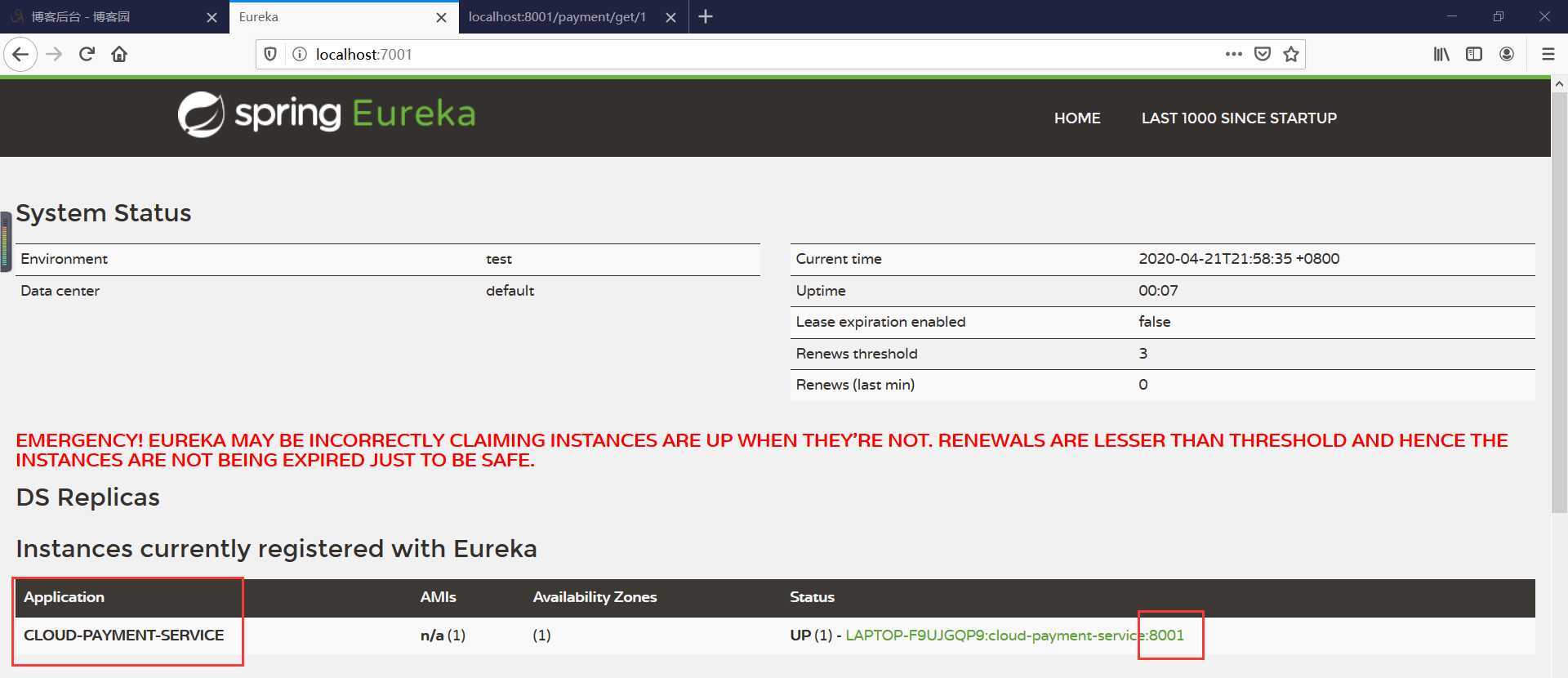The image size is (1568, 678).
Task: Close the localhost:8001/payment/get/1 tab
Action: click(x=670, y=17)
